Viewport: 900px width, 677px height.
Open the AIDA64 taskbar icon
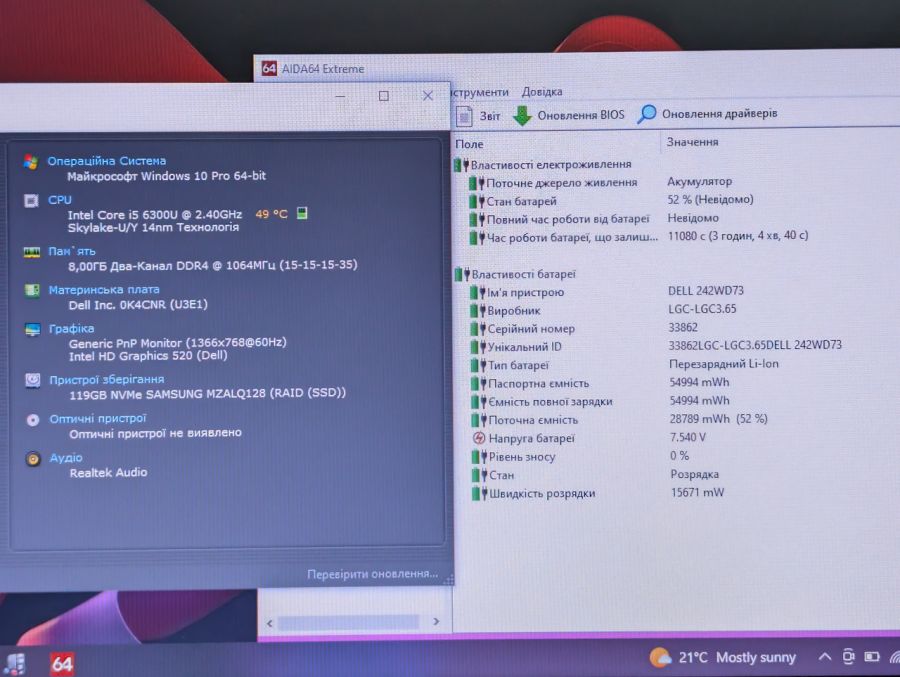pyautogui.click(x=62, y=664)
